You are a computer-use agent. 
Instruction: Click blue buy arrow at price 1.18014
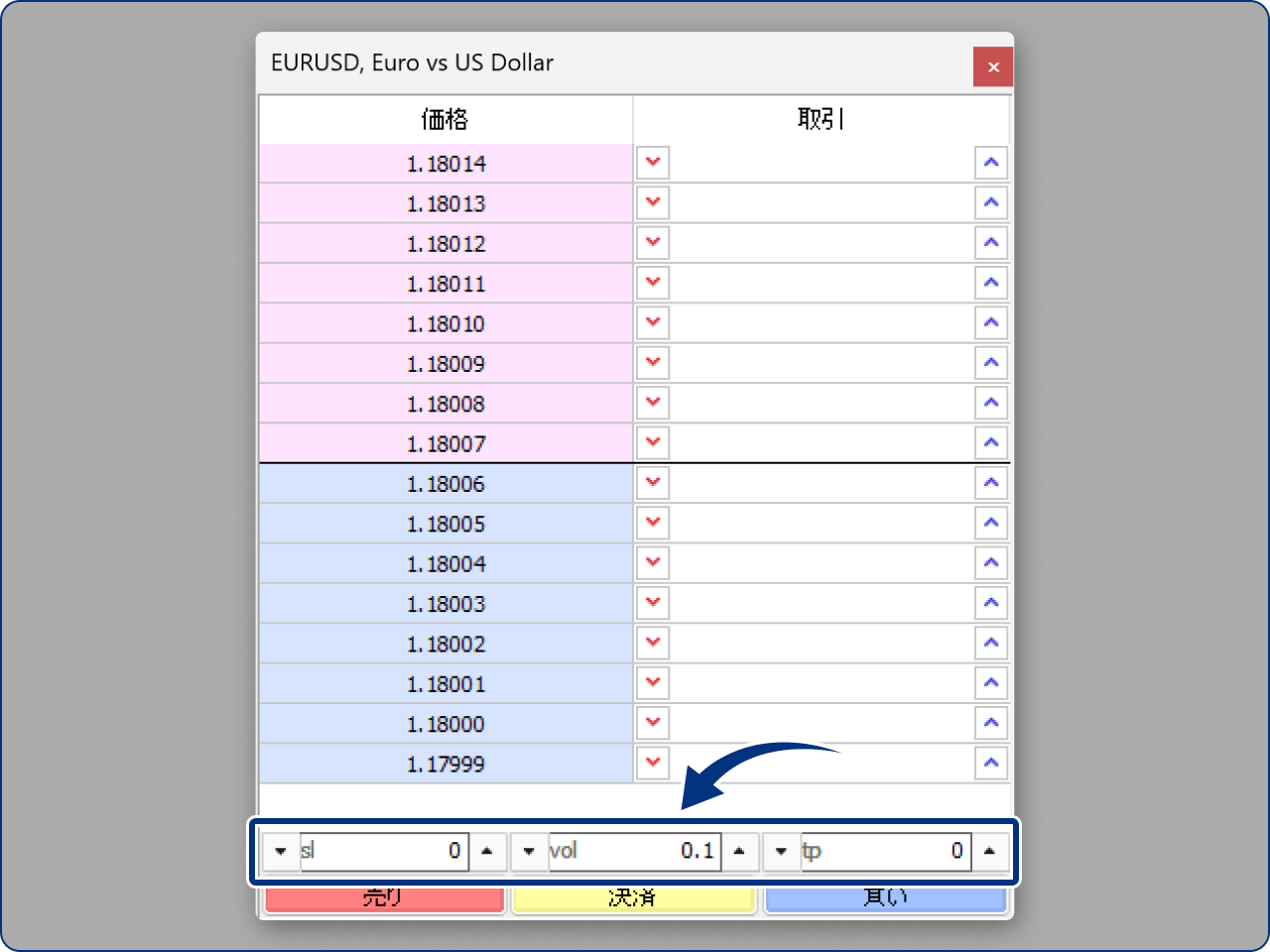pyautogui.click(x=991, y=163)
